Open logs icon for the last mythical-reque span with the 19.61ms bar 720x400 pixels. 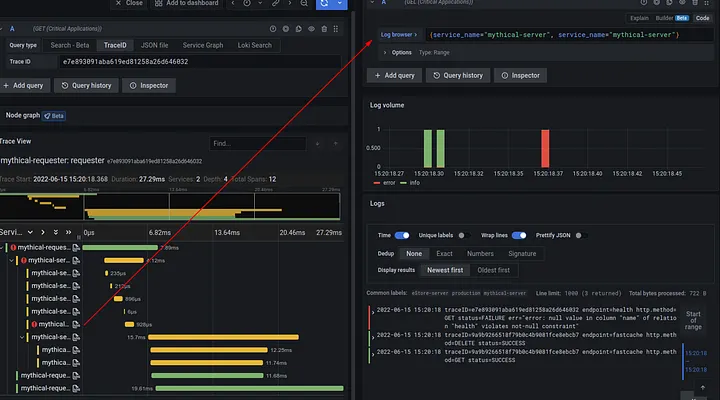[x=76, y=389]
